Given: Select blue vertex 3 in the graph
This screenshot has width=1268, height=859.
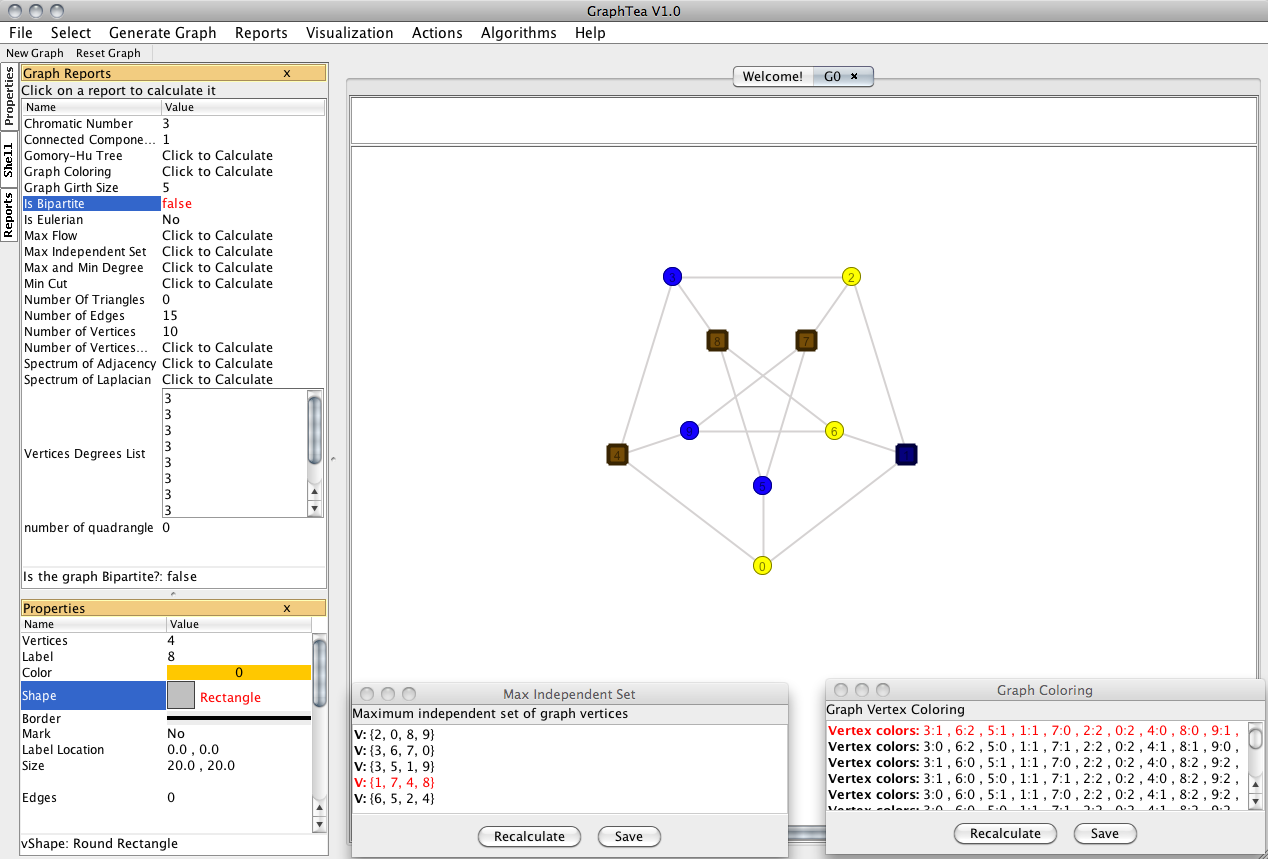Looking at the screenshot, I should (672, 276).
